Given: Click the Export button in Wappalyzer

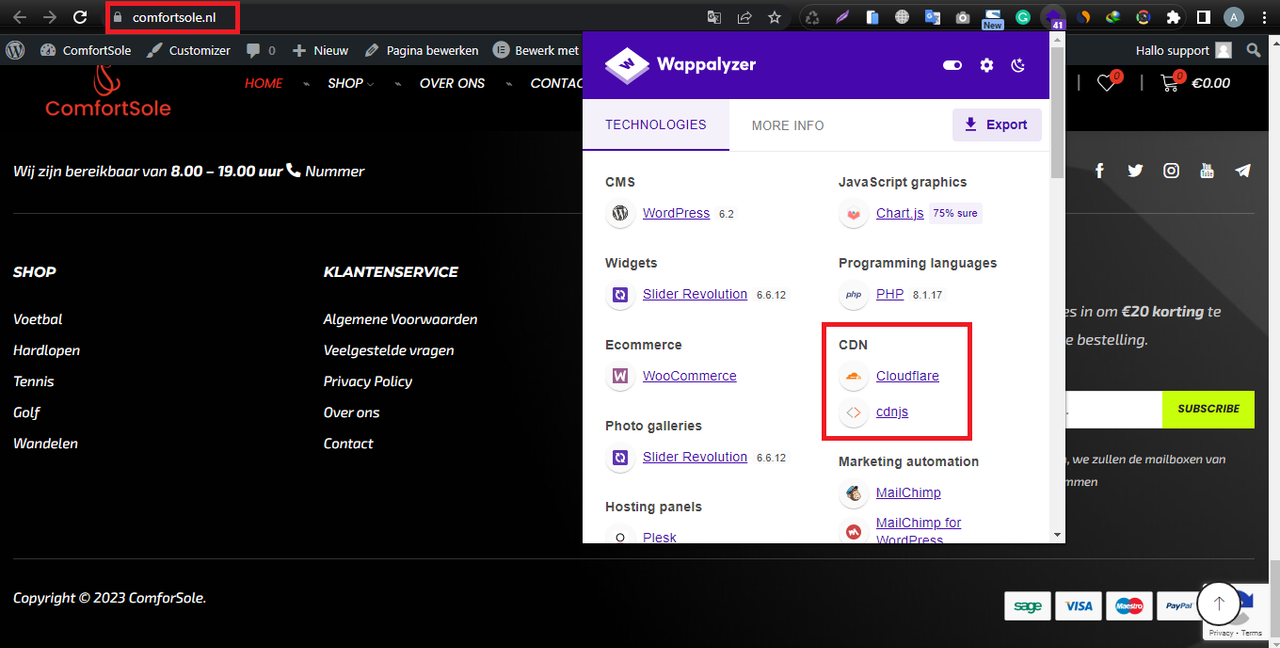Looking at the screenshot, I should click(996, 125).
